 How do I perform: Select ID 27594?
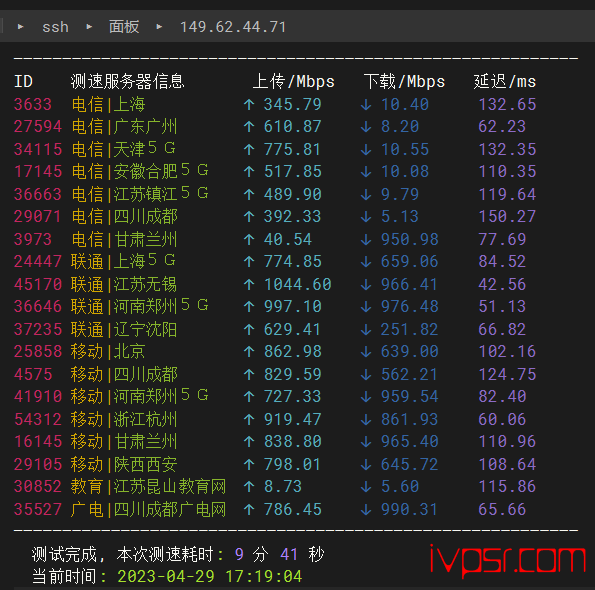click(x=38, y=126)
